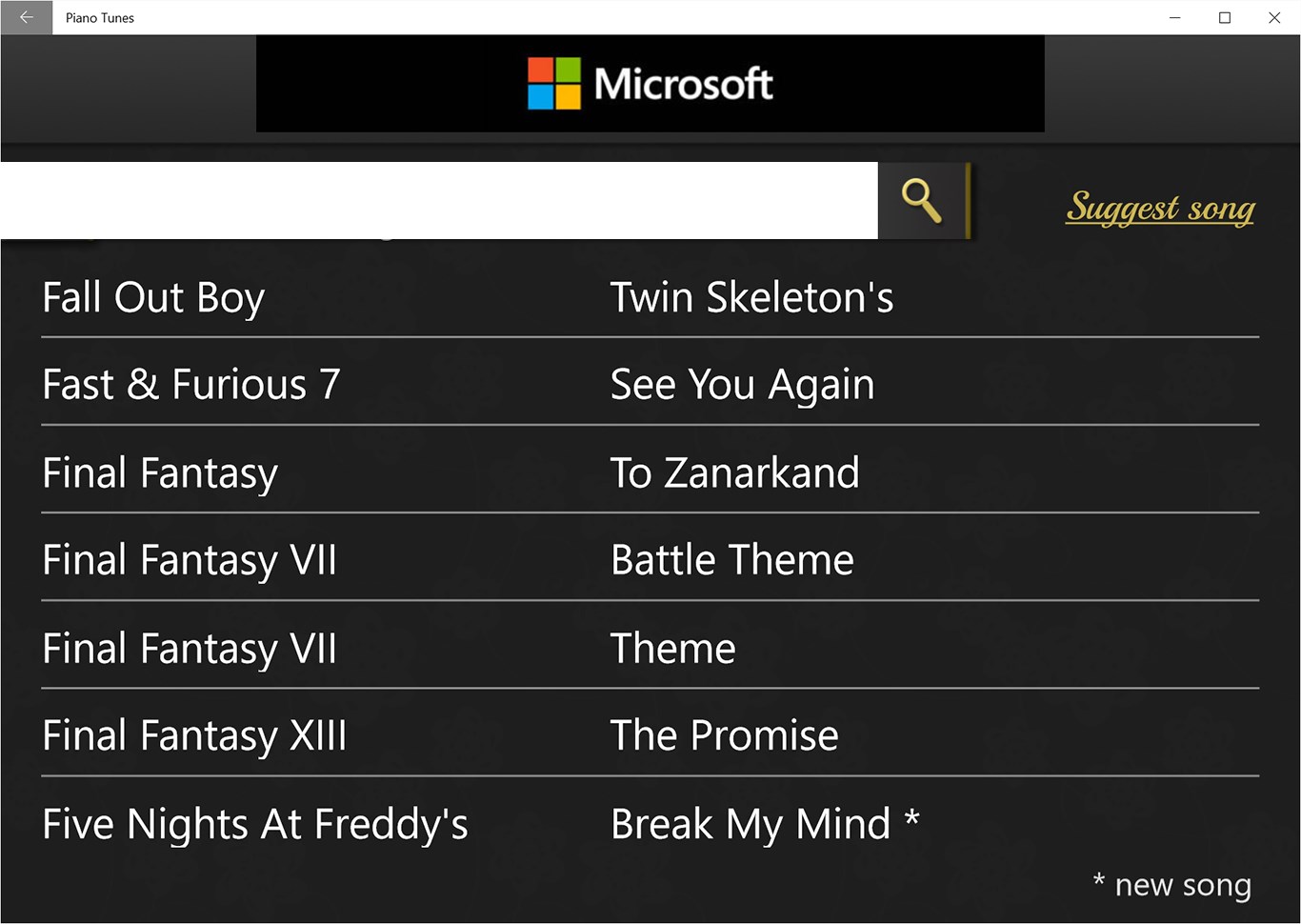Click the Fall Out Boy artist label

point(153,297)
